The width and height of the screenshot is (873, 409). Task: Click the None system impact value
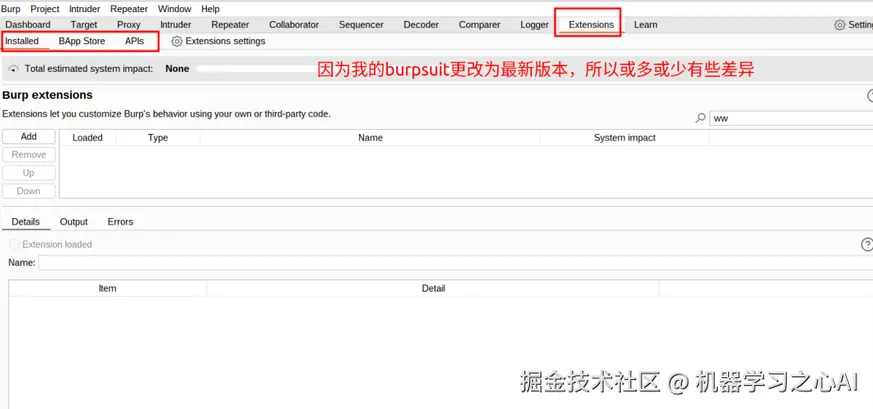click(x=177, y=69)
